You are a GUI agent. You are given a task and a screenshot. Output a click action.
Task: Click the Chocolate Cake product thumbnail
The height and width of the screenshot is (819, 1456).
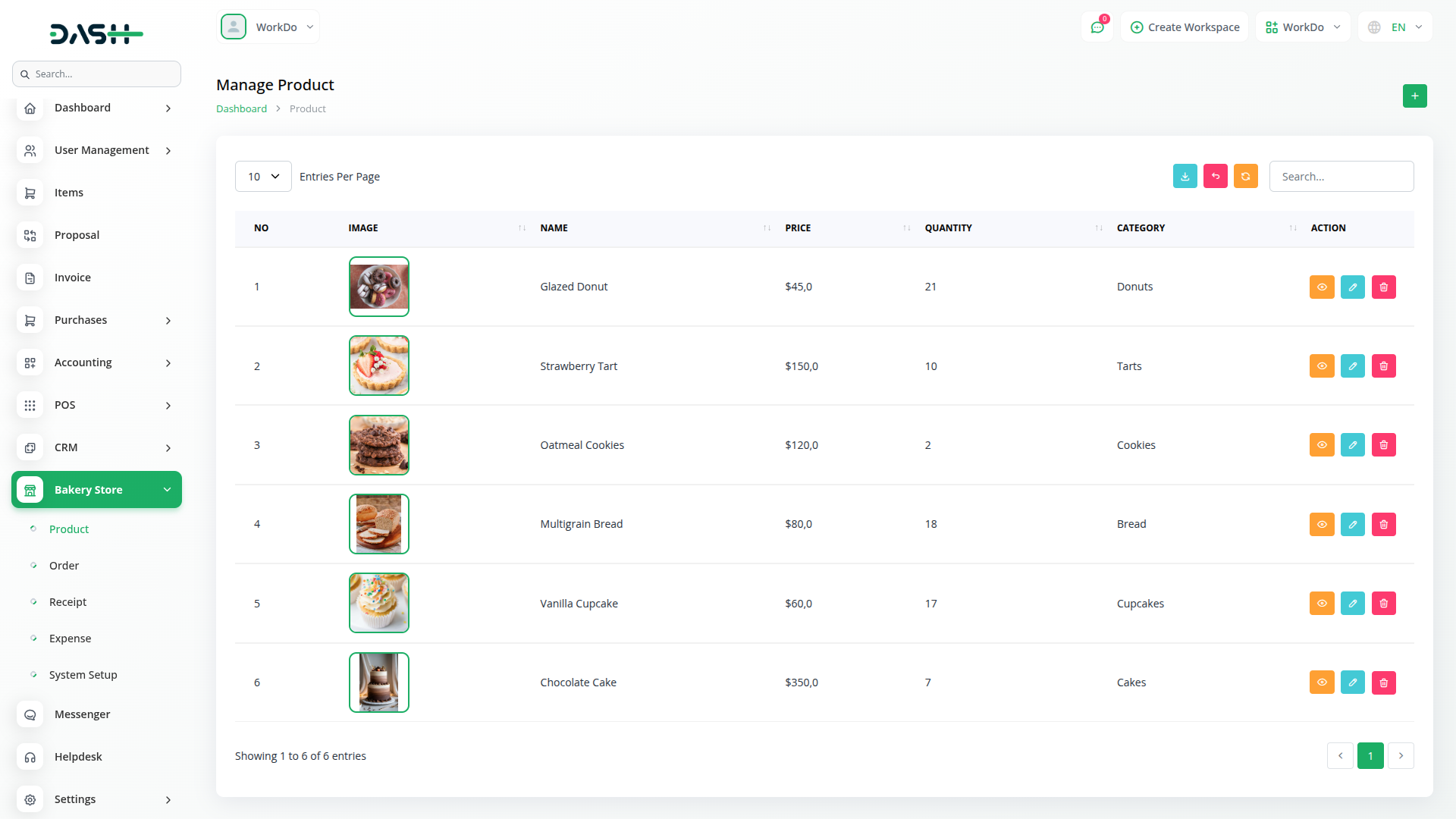(x=378, y=682)
